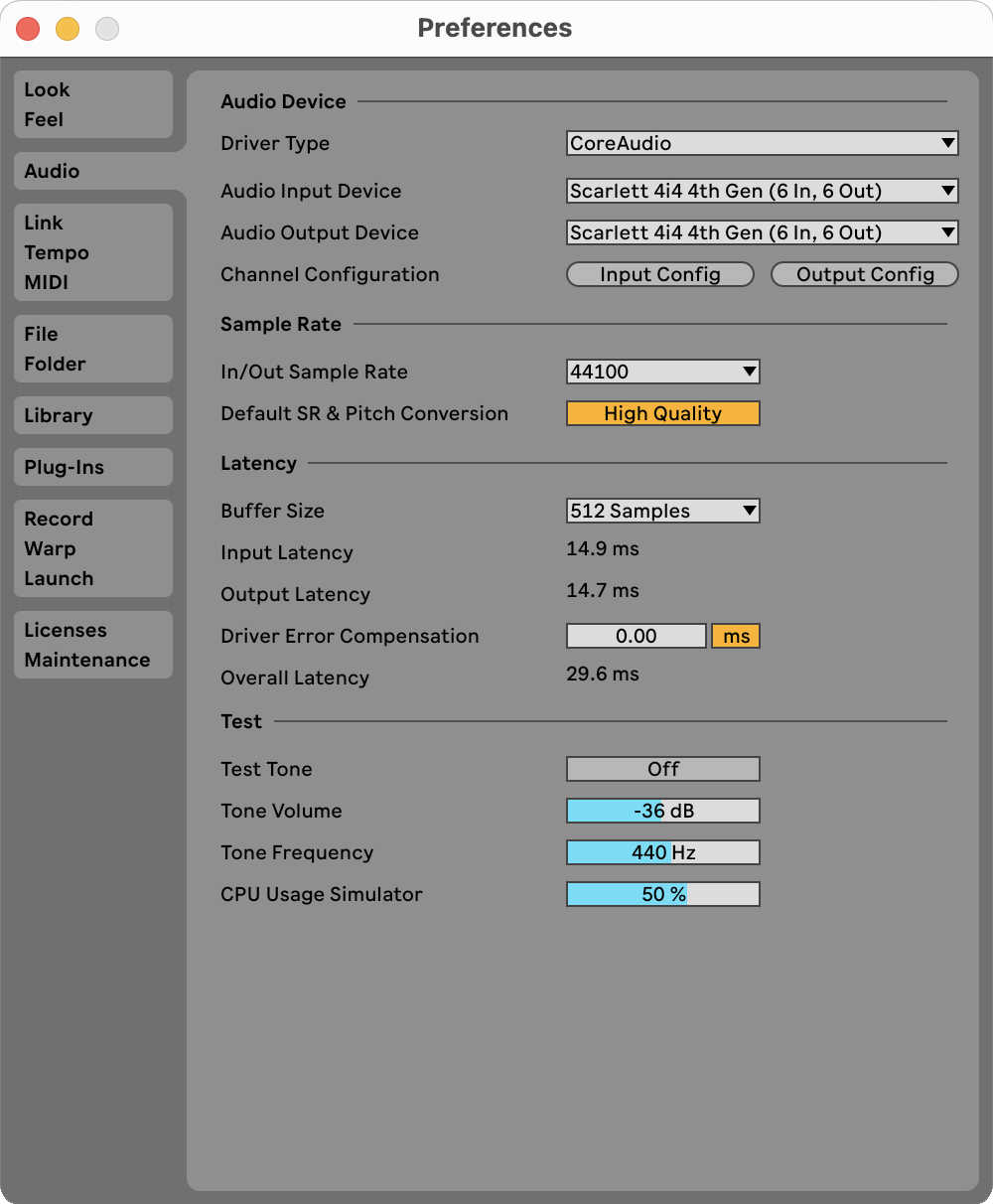The height and width of the screenshot is (1204, 993).
Task: Open the Link Tempo MIDI tab
Action: click(92, 252)
